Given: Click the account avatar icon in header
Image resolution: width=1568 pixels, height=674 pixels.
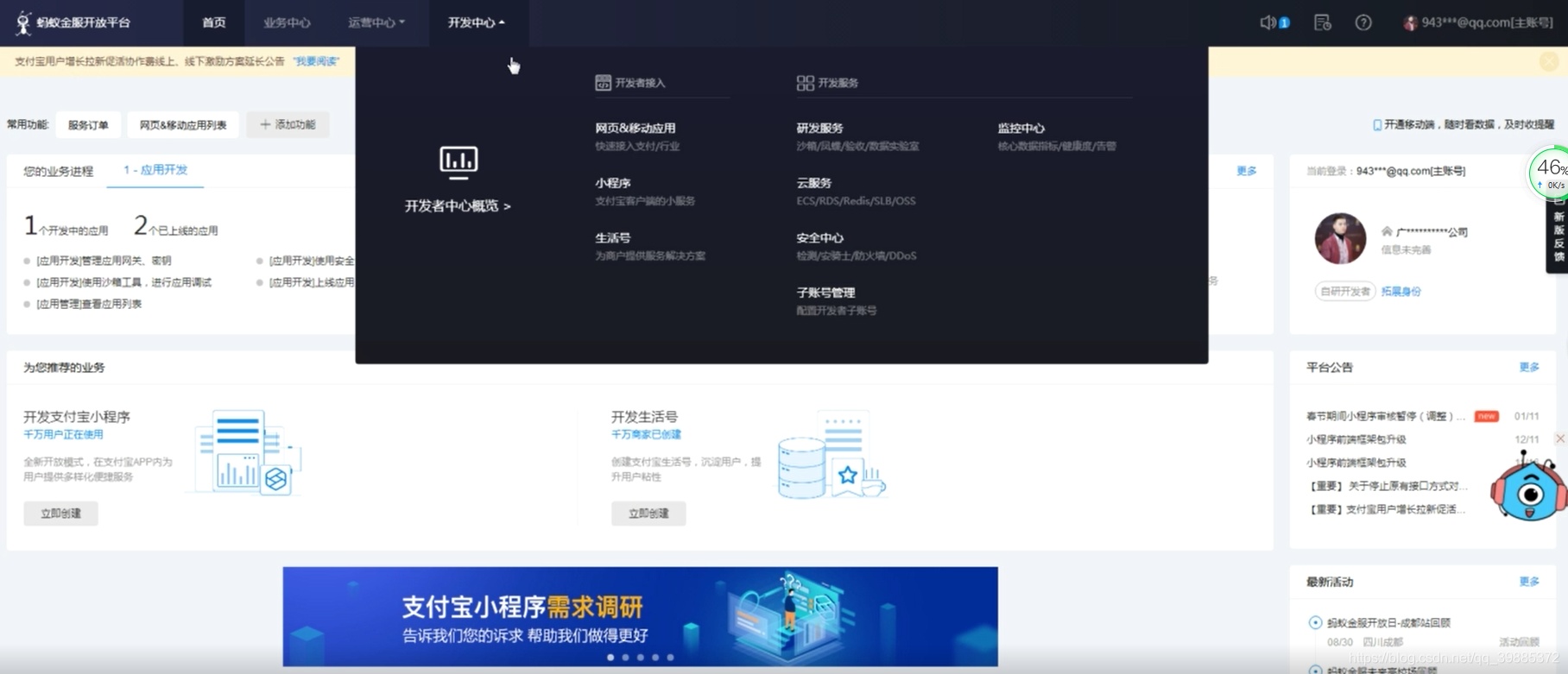Looking at the screenshot, I should click(1410, 22).
